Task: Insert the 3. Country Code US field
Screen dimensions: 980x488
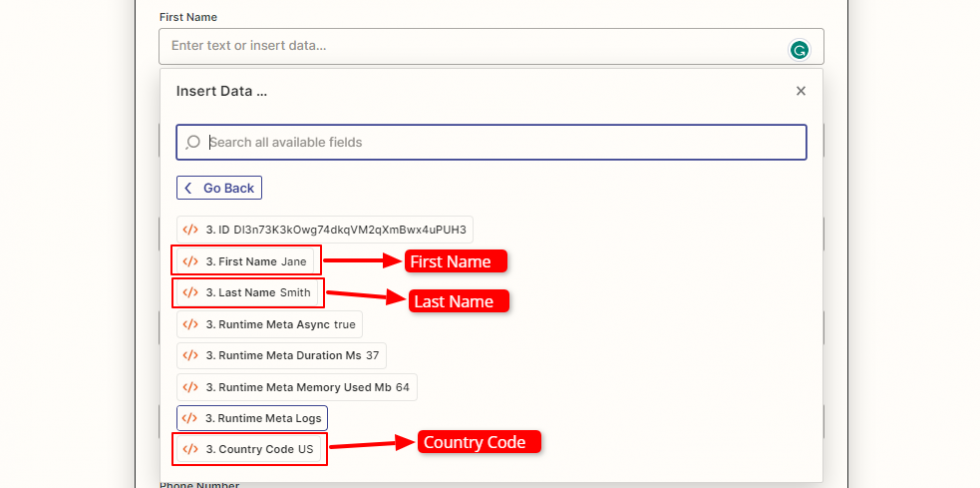Action: 249,449
